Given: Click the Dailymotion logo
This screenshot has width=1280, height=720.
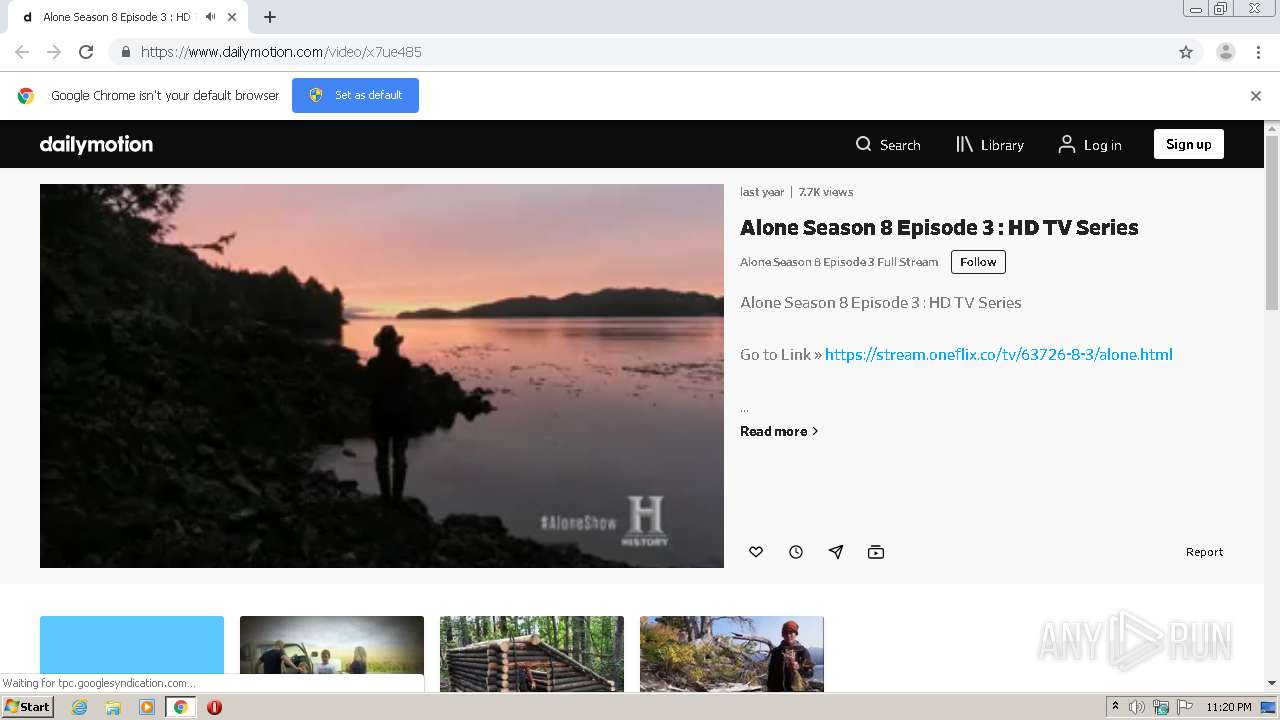Looking at the screenshot, I should [96, 144].
